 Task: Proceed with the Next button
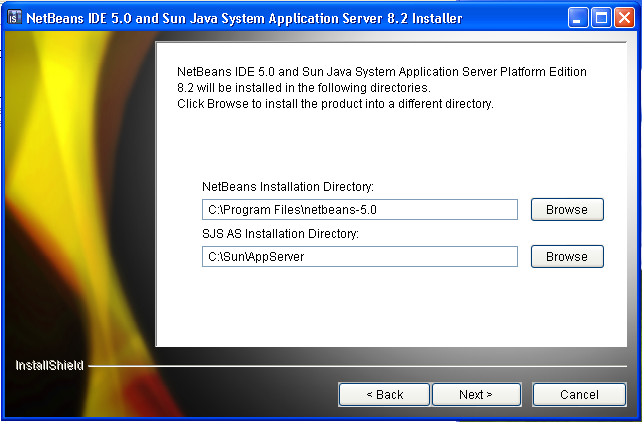476,395
